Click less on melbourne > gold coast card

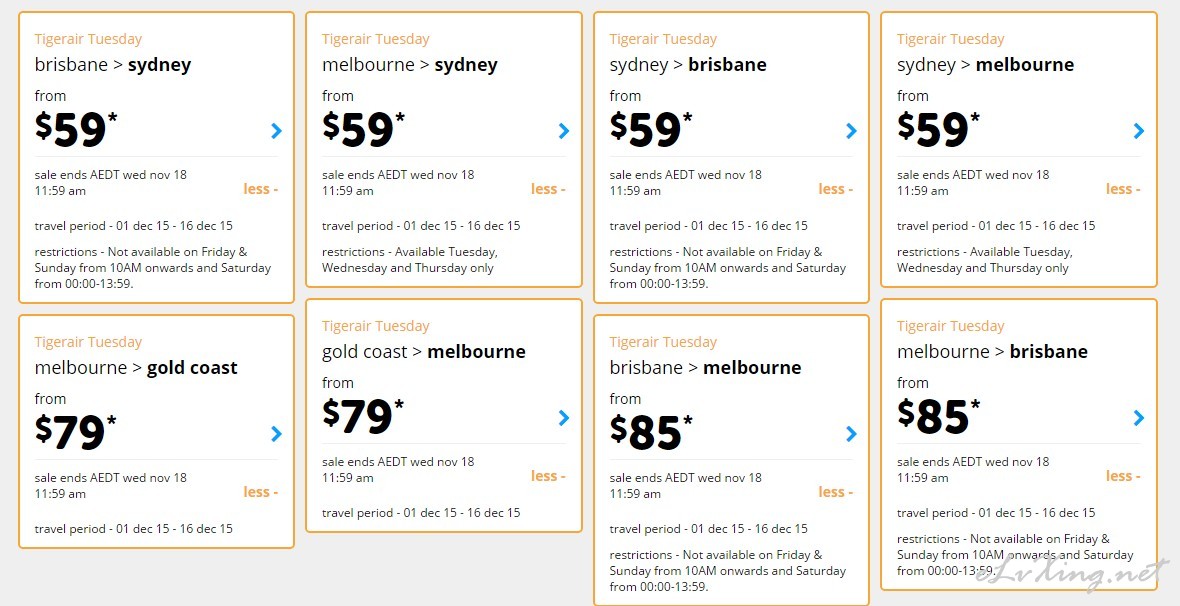[260, 492]
